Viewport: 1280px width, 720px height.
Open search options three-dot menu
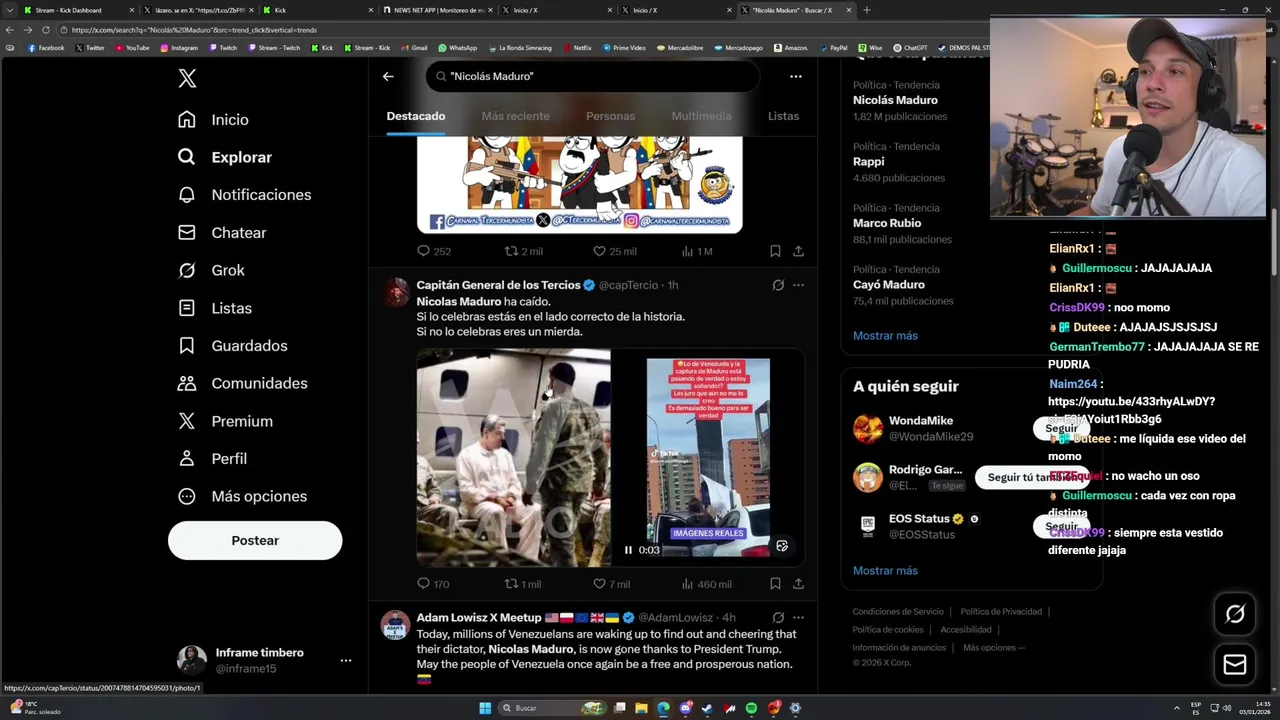tap(795, 76)
